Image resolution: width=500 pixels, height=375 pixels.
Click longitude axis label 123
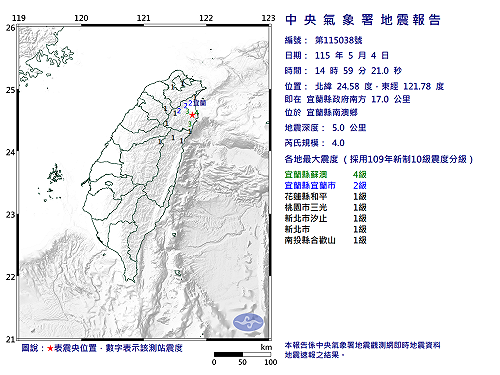pos(268,18)
